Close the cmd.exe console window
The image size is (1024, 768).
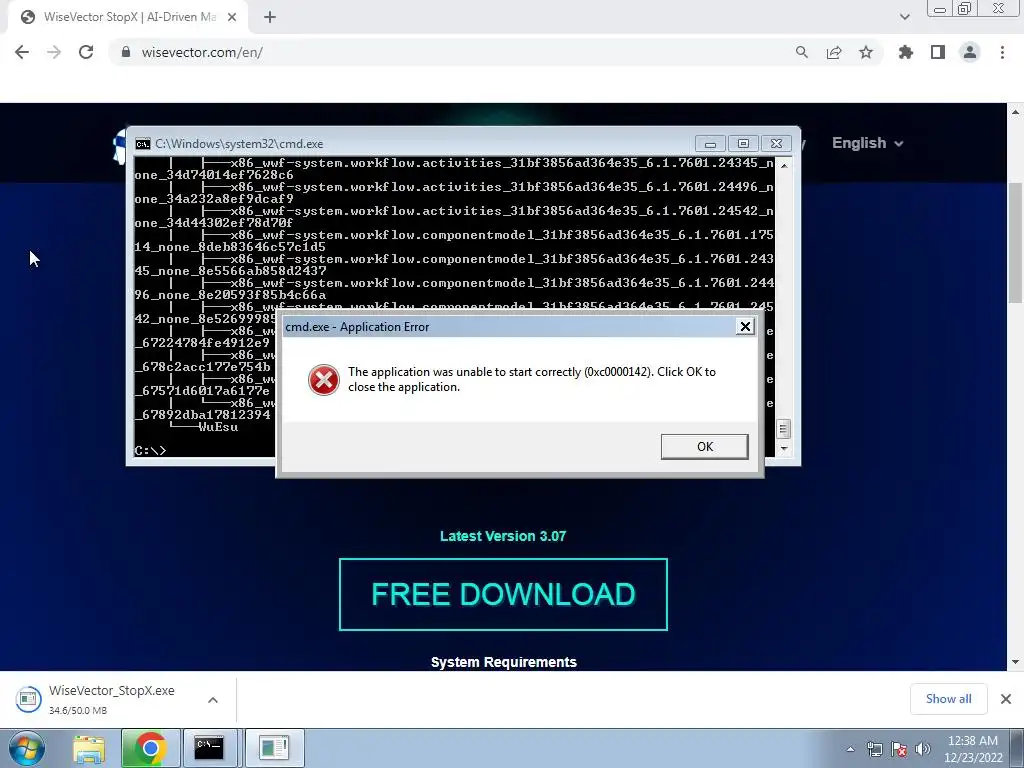tap(776, 144)
